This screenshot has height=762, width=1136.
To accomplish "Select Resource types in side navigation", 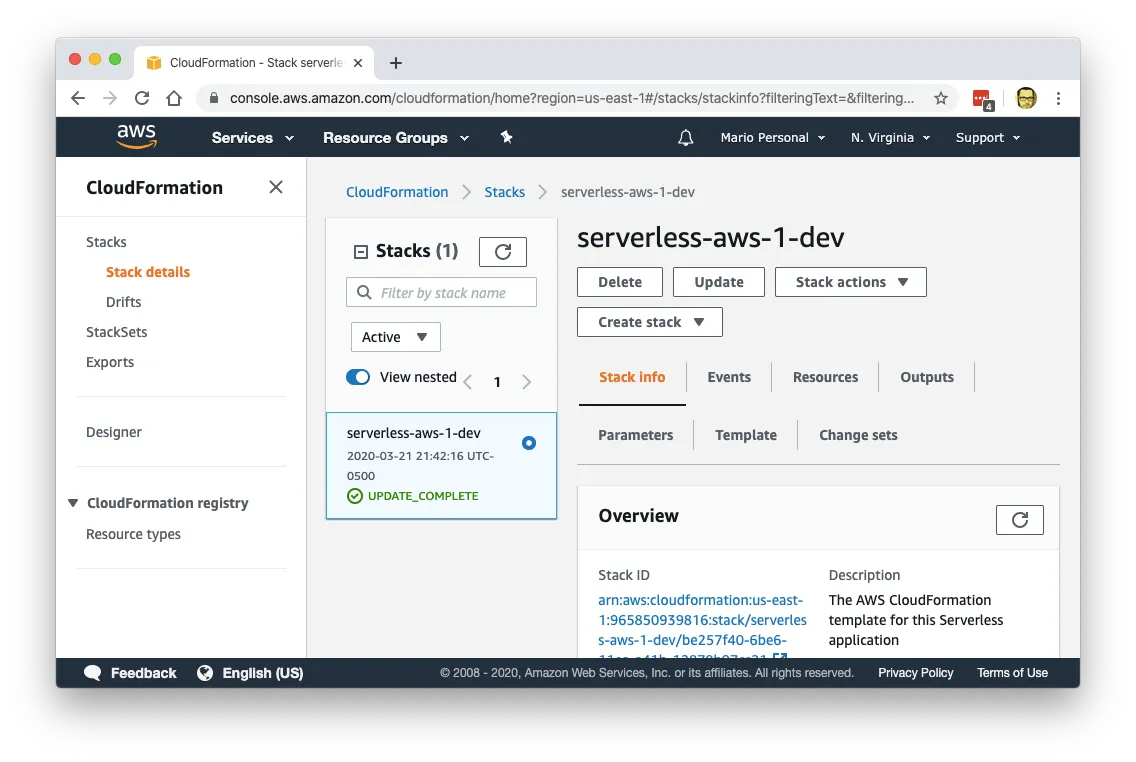I will (x=133, y=535).
